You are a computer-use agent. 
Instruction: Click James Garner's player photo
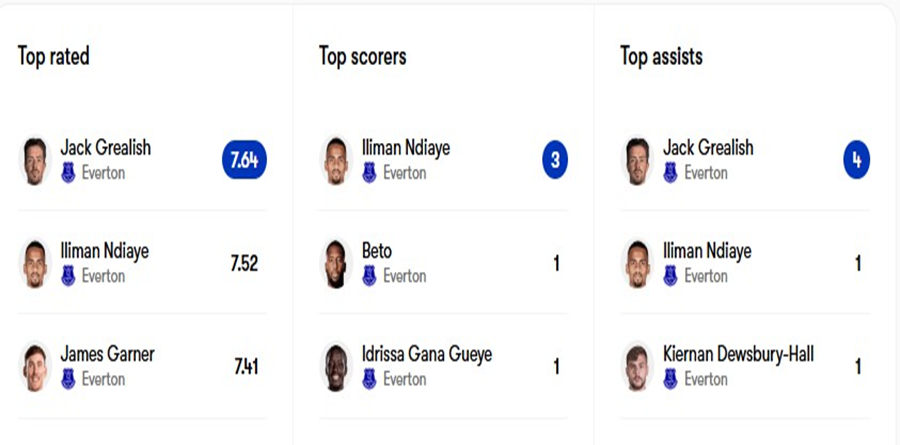pos(36,367)
